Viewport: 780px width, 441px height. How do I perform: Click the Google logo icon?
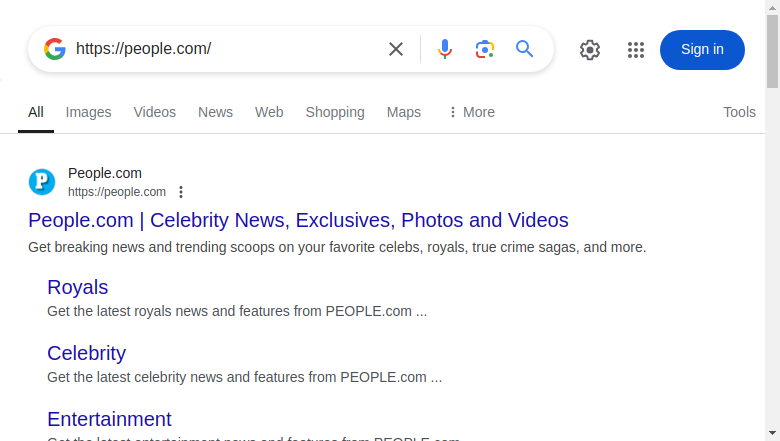pos(55,49)
